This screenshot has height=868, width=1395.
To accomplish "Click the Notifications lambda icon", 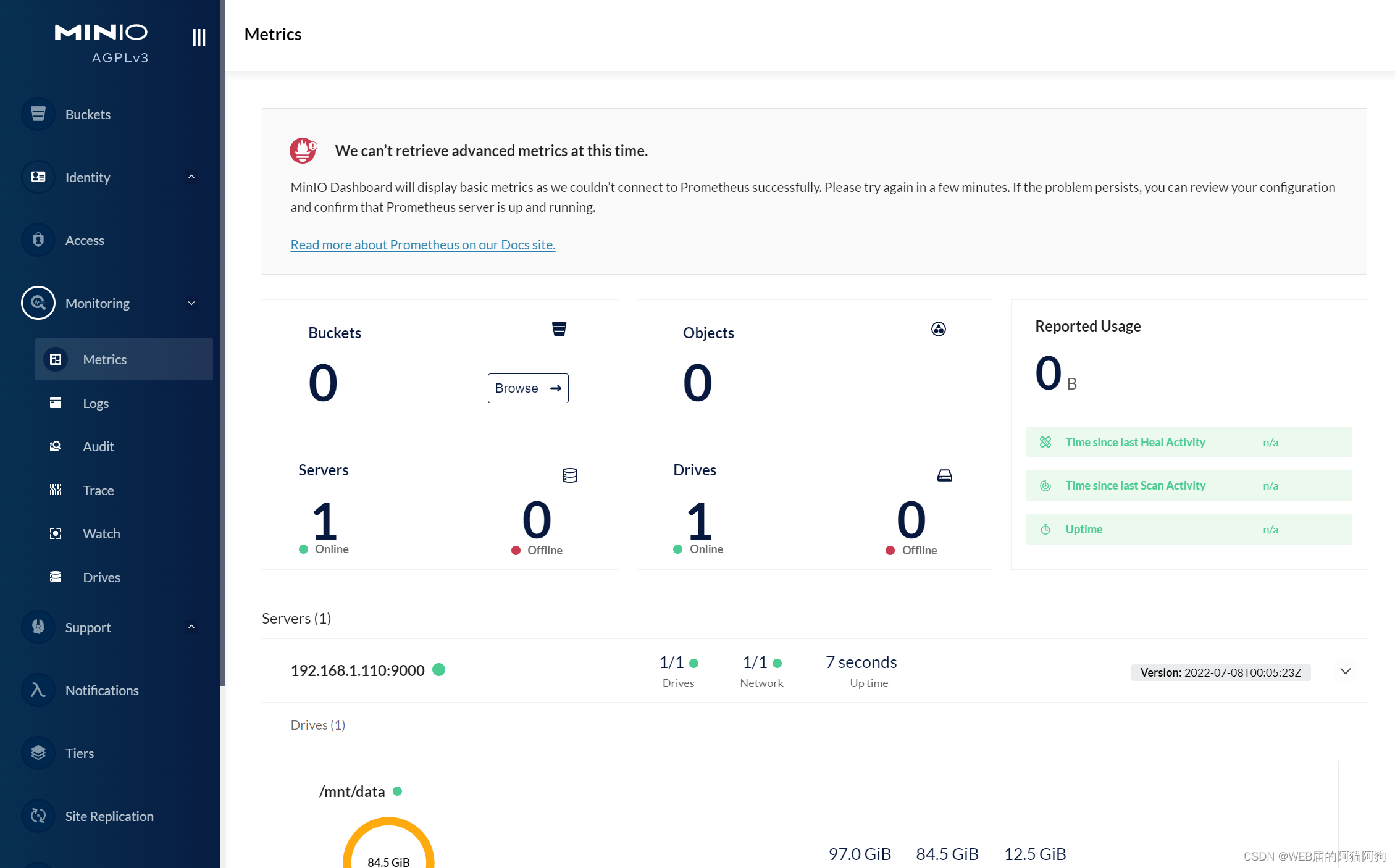I will coord(38,690).
